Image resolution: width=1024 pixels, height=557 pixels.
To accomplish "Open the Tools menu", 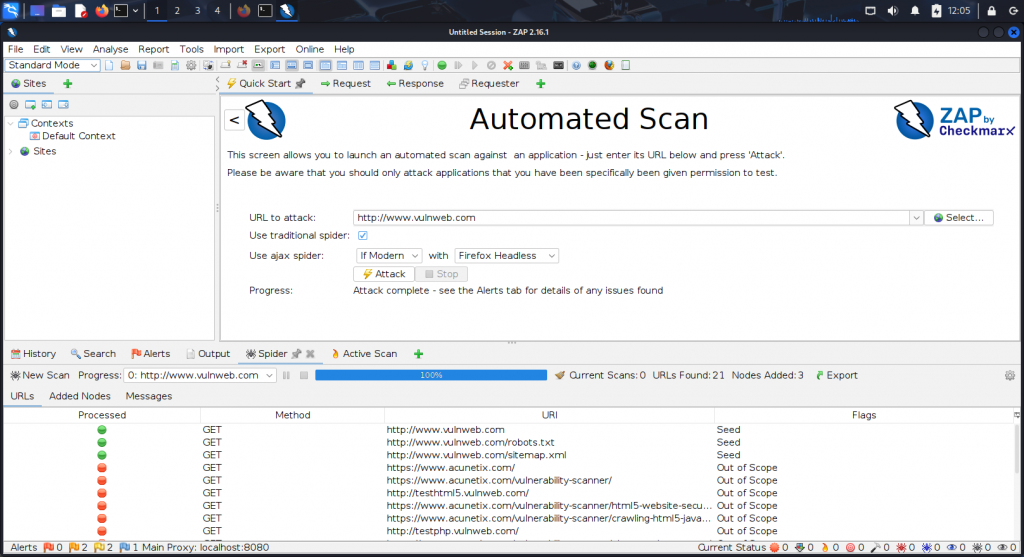I will (191, 49).
